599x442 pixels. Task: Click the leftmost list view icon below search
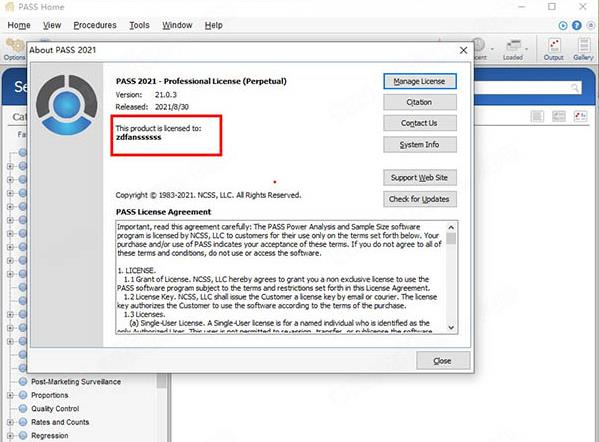pyautogui.click(x=537, y=116)
